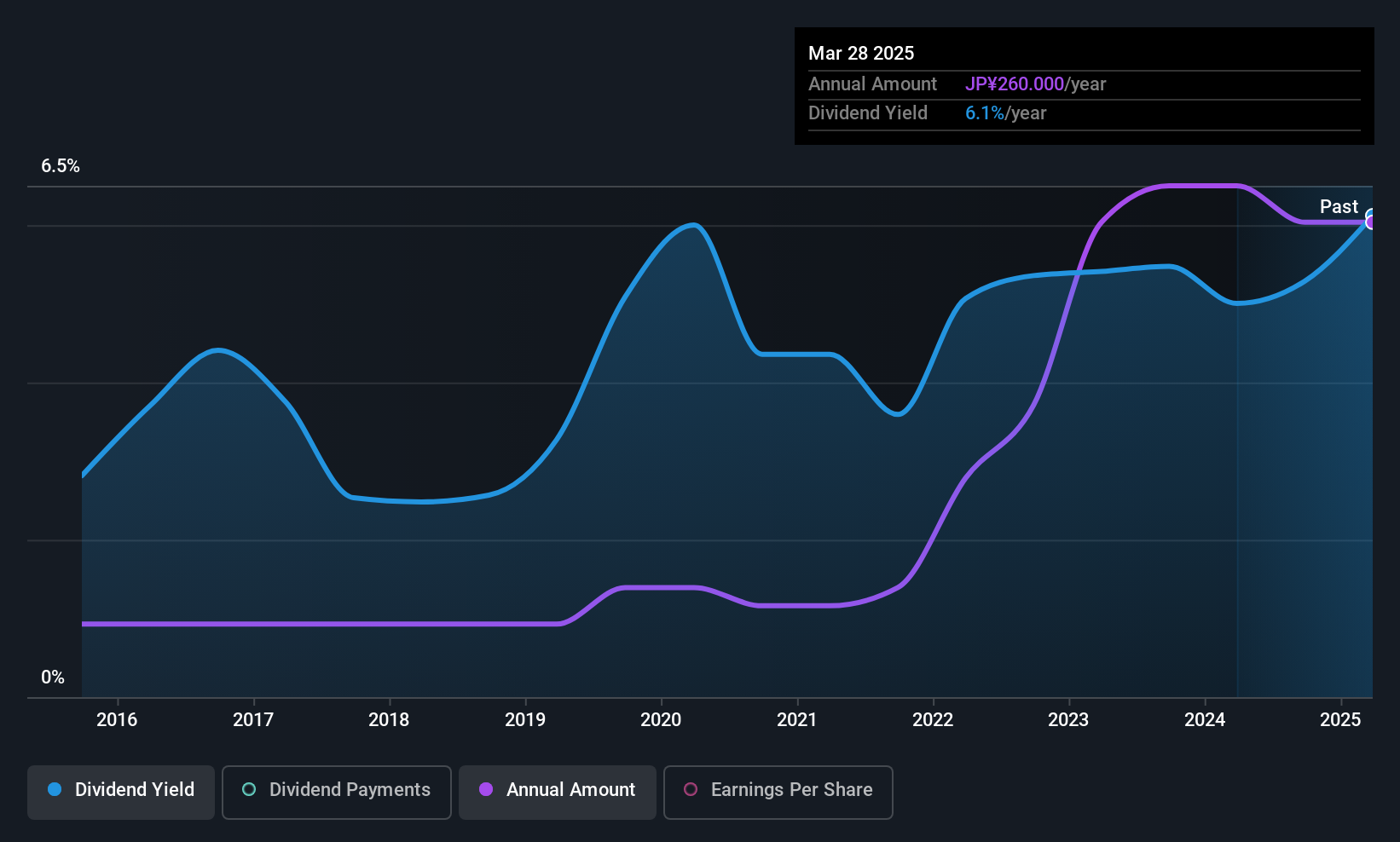Click the teal ring beside Dividend Payments

(249, 789)
